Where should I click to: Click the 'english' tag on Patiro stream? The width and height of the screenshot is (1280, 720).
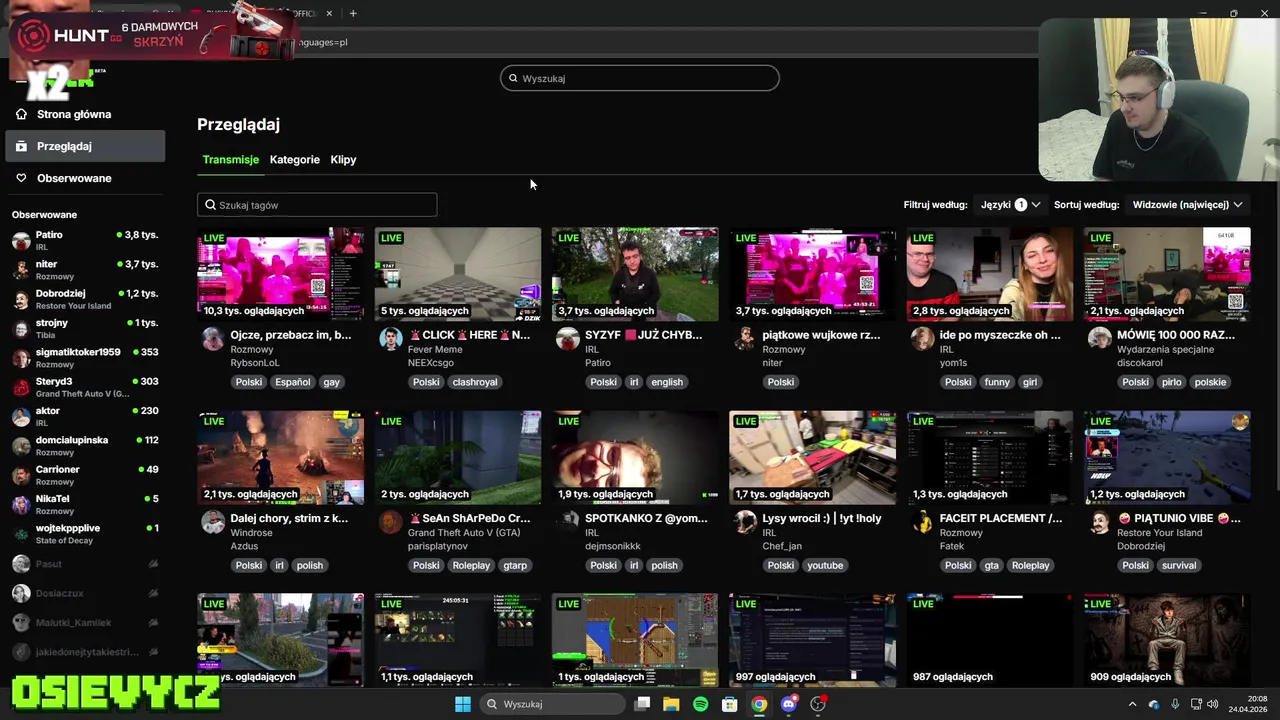coord(667,382)
